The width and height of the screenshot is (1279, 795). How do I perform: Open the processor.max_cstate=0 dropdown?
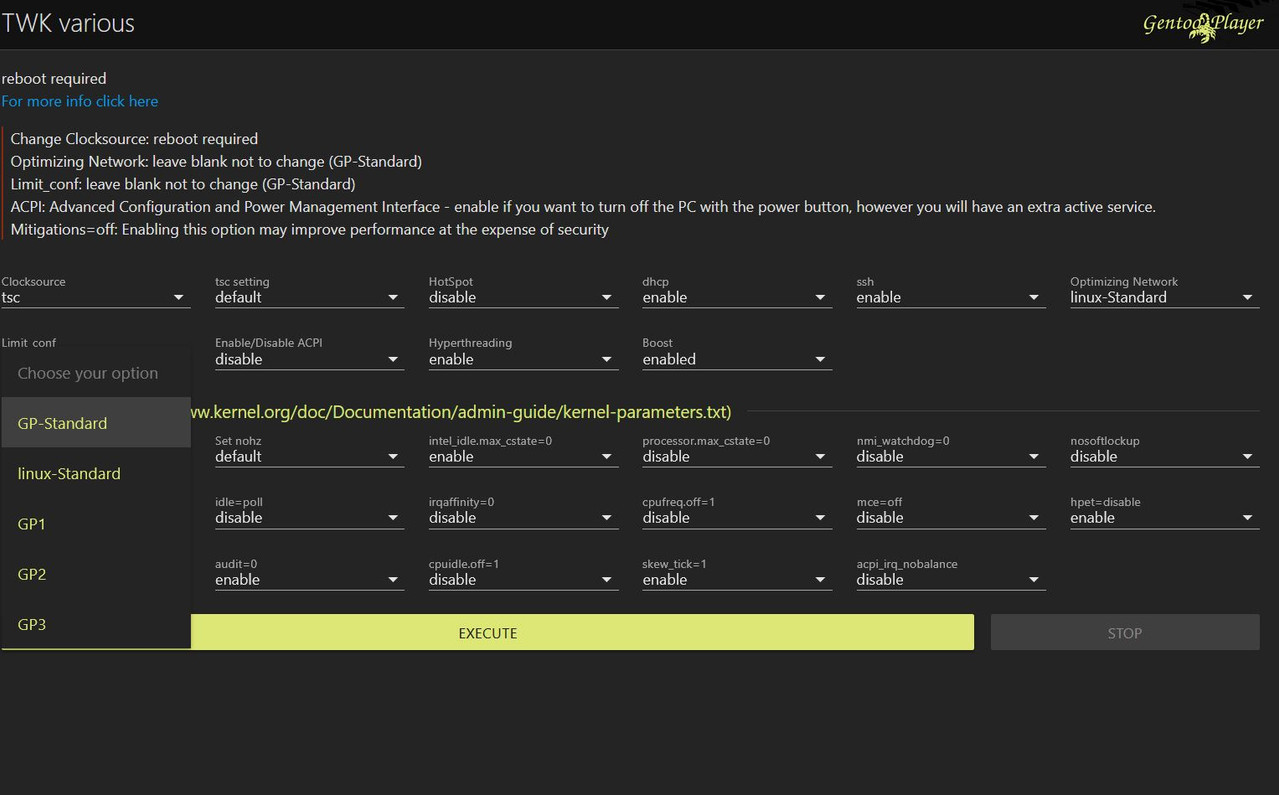coord(737,456)
